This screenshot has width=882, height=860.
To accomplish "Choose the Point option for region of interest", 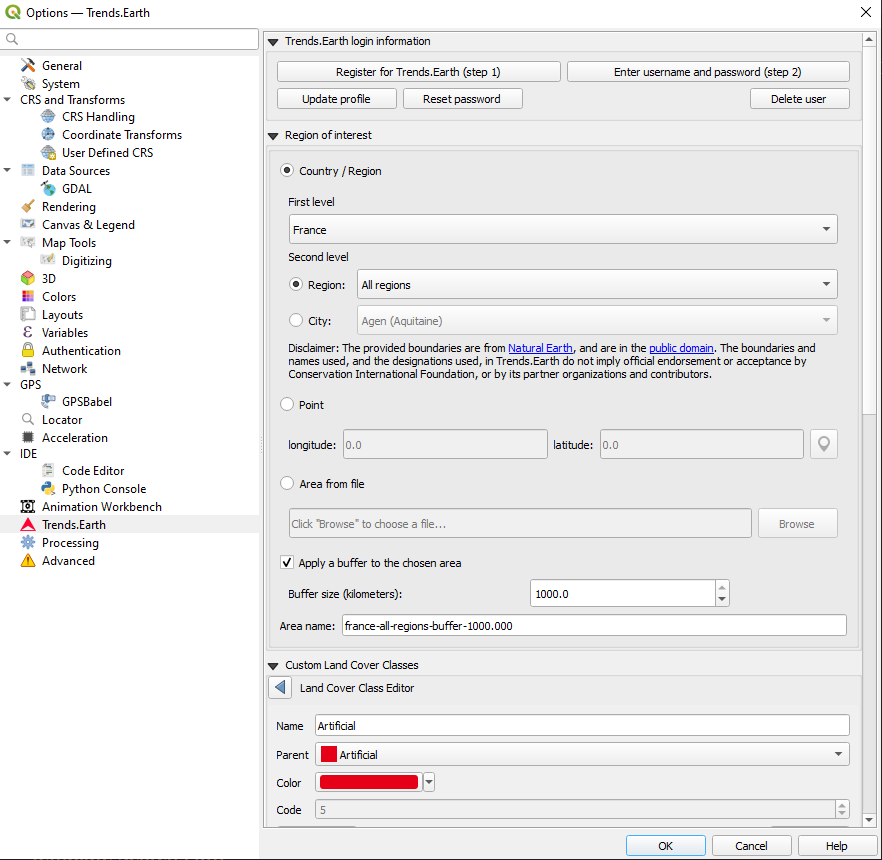I will click(287, 404).
